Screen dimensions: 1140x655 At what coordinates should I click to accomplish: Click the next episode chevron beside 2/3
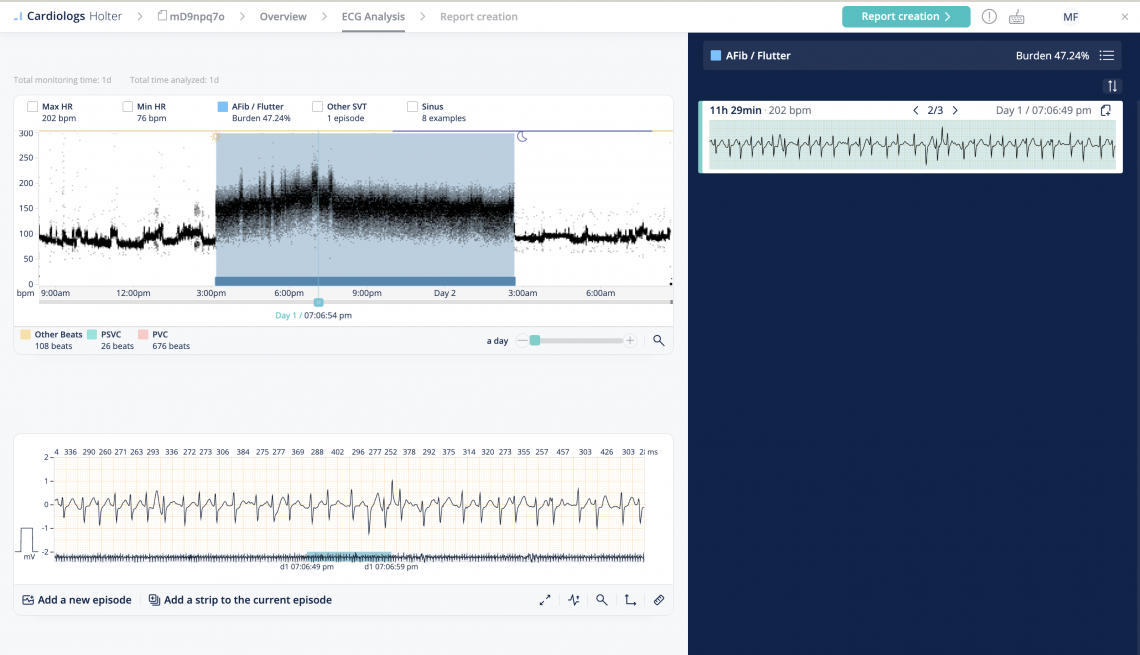[x=955, y=110]
